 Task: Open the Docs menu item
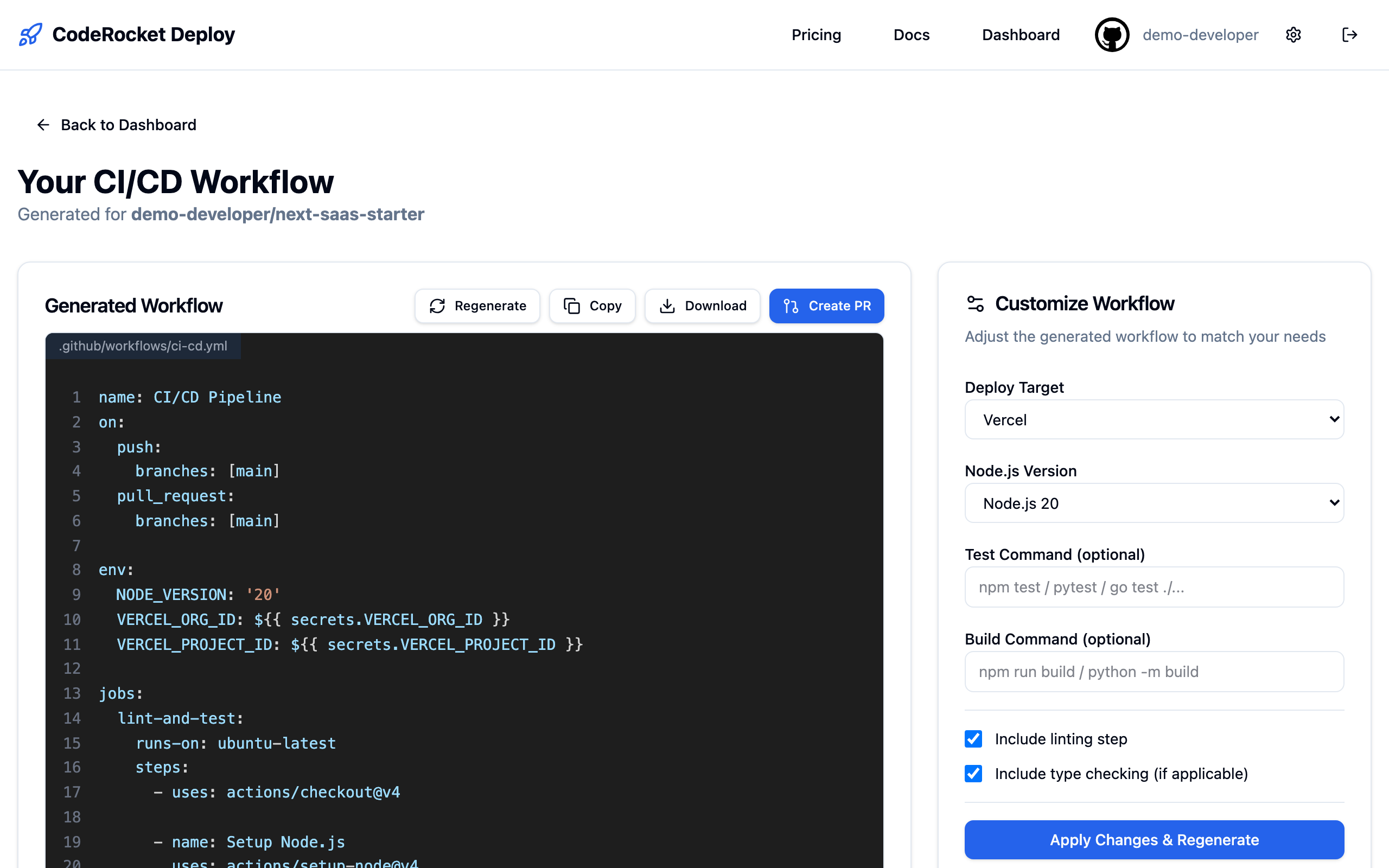tap(911, 34)
